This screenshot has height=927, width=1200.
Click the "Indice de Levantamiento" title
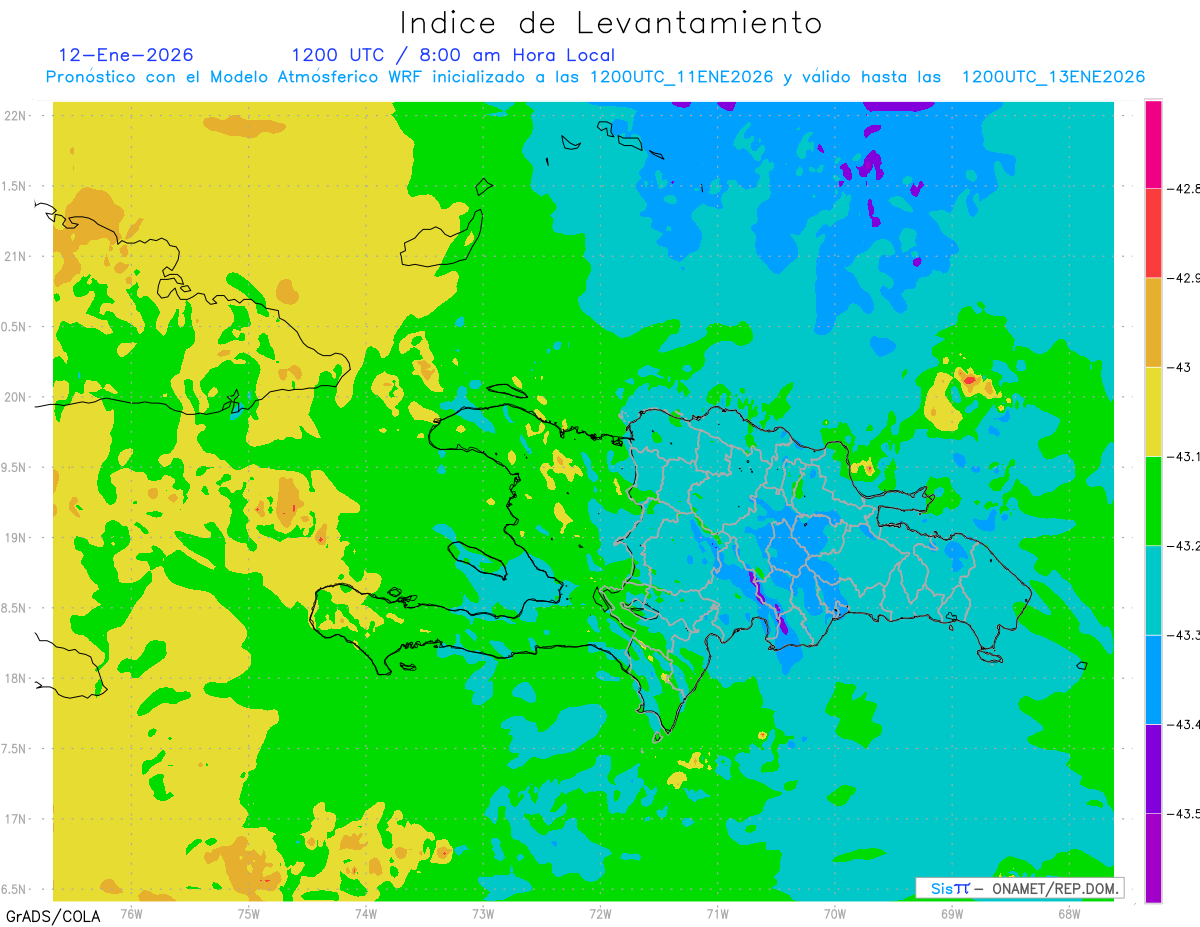pos(611,23)
